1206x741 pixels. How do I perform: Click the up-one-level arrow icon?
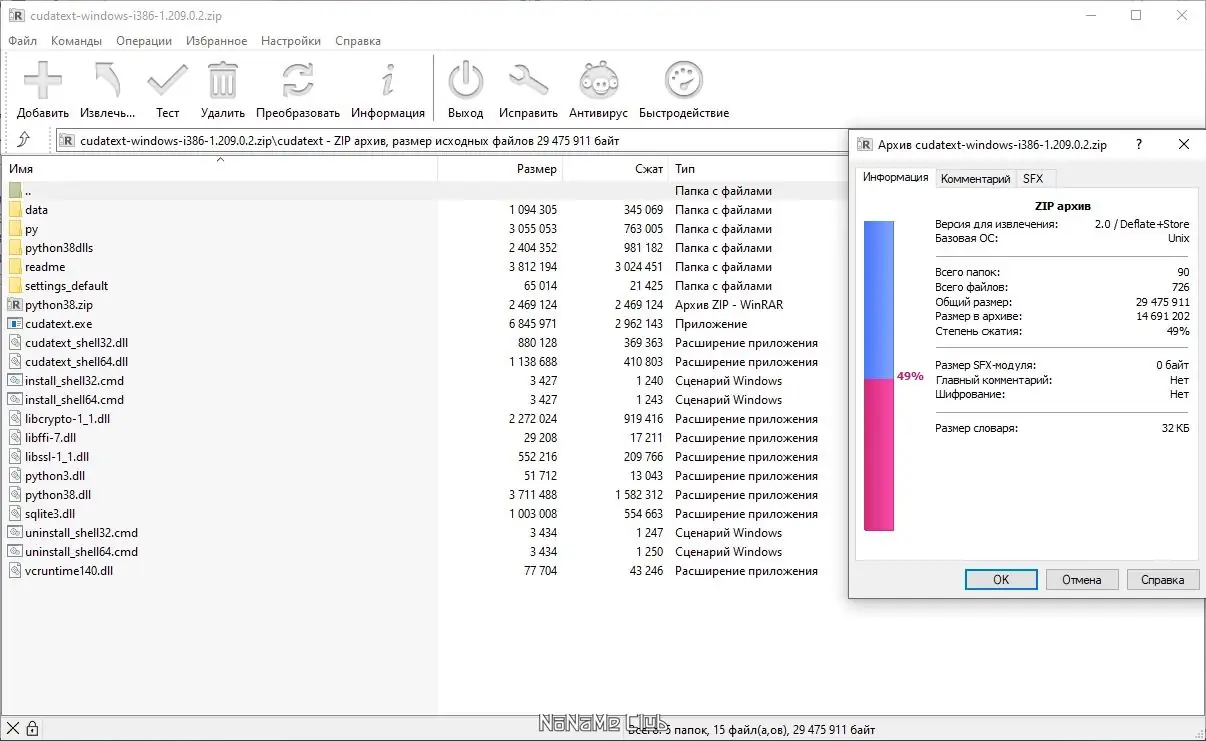(24, 140)
